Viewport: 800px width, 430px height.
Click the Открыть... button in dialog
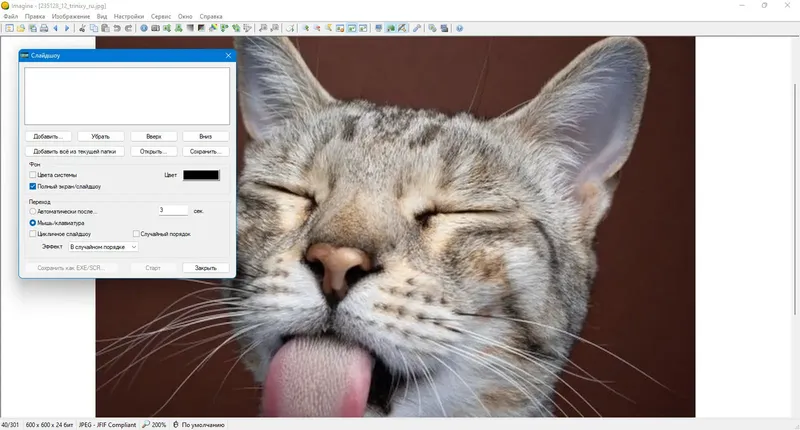click(154, 151)
